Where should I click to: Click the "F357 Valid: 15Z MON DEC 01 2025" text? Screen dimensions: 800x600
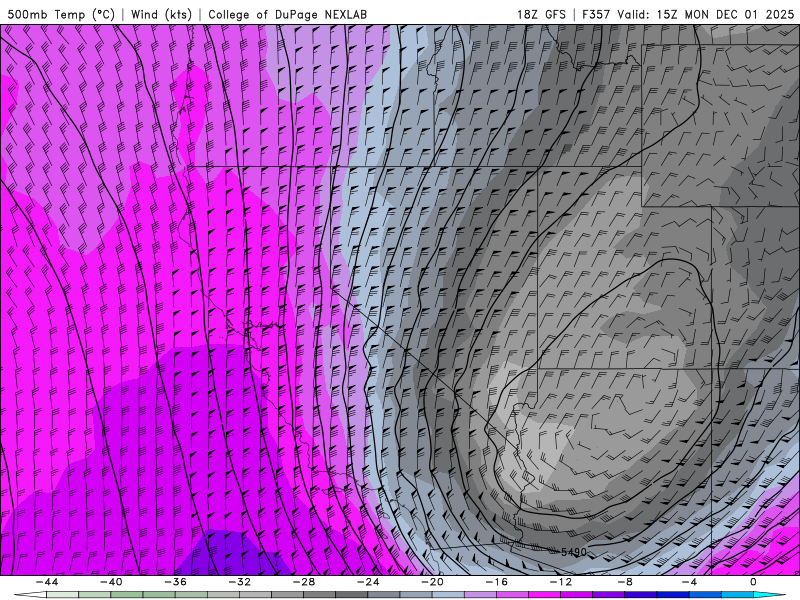coord(688,14)
